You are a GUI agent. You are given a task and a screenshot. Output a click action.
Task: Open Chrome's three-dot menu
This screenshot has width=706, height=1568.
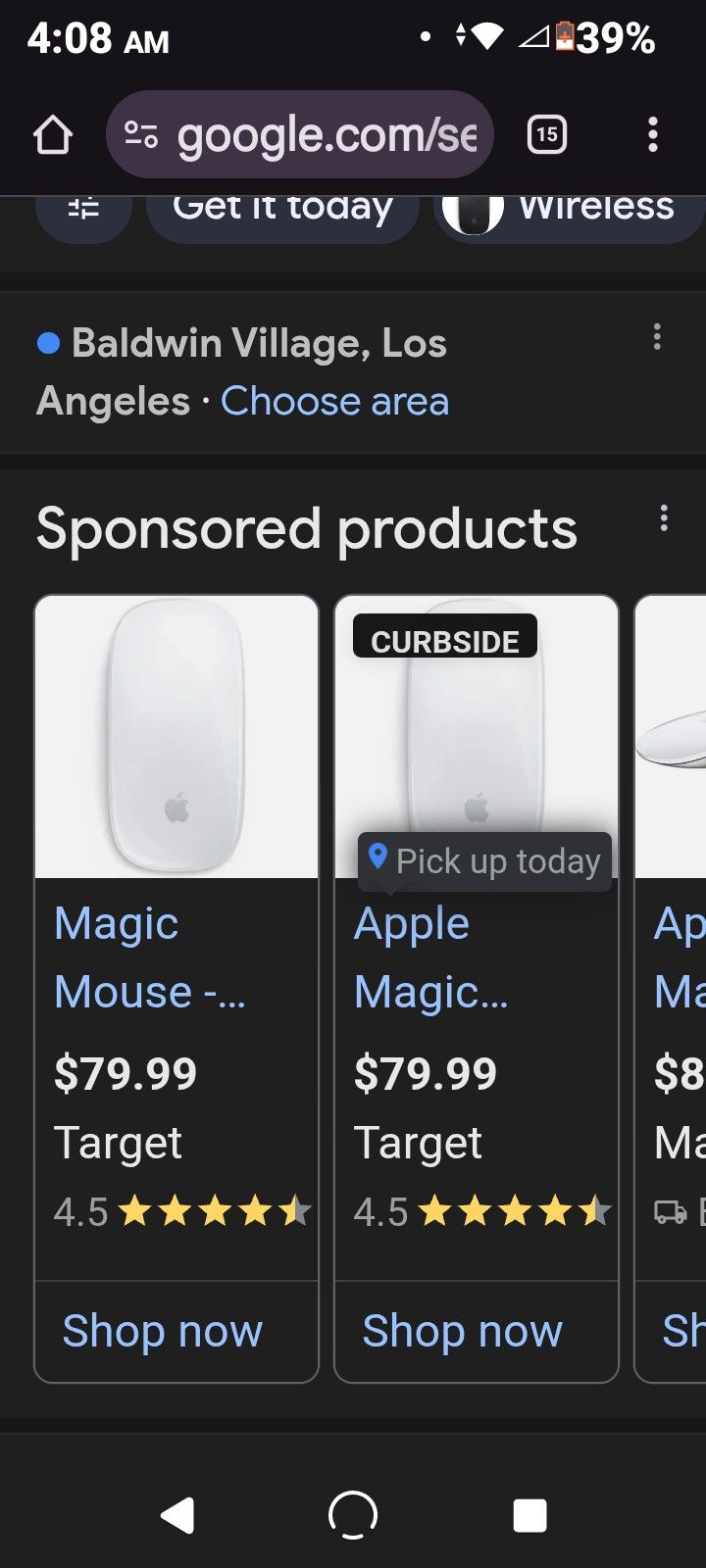(653, 134)
